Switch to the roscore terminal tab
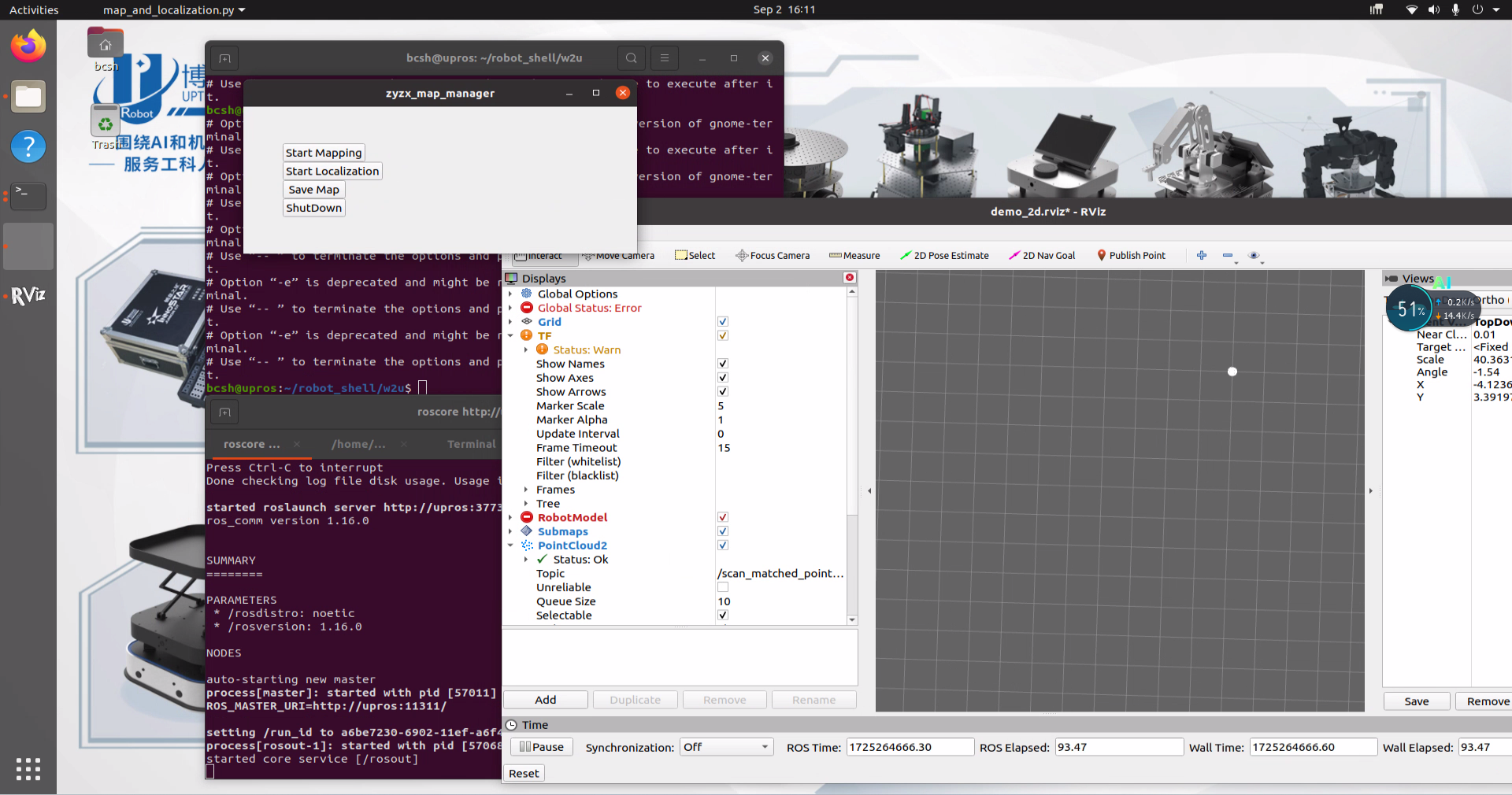1512x795 pixels. point(251,444)
